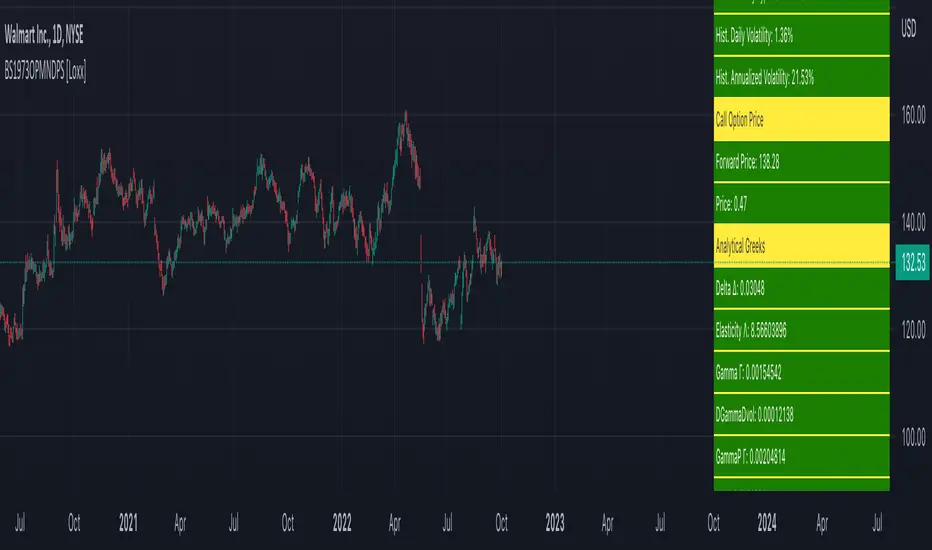This screenshot has width=932, height=550.
Task: Click the 2021 label on time axis
Action: pos(130,521)
